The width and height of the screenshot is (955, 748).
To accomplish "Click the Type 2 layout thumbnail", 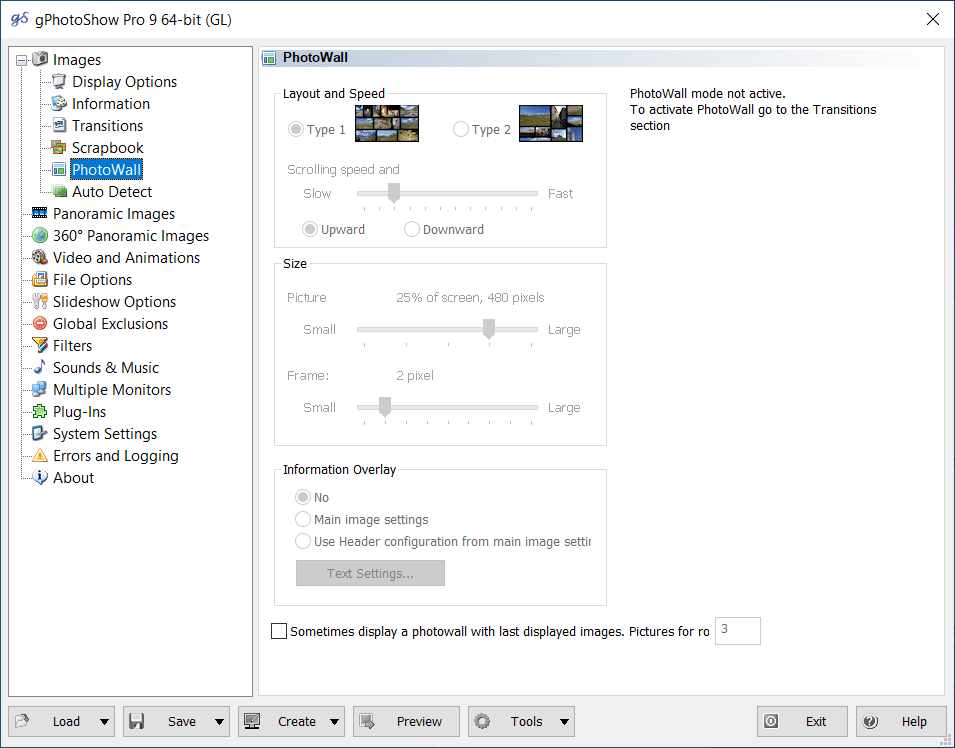I will tap(551, 123).
